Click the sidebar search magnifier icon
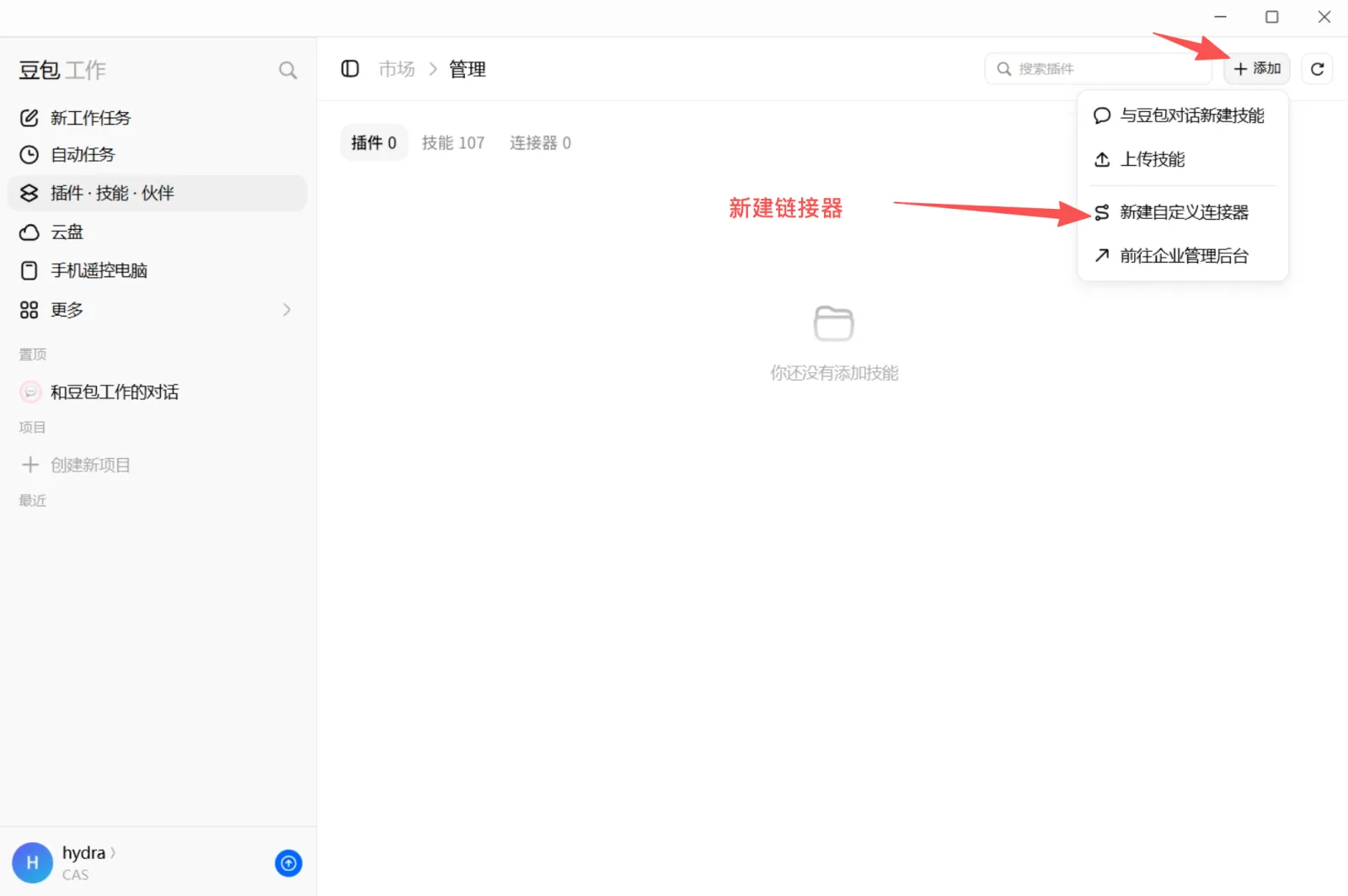 pyautogui.click(x=288, y=70)
